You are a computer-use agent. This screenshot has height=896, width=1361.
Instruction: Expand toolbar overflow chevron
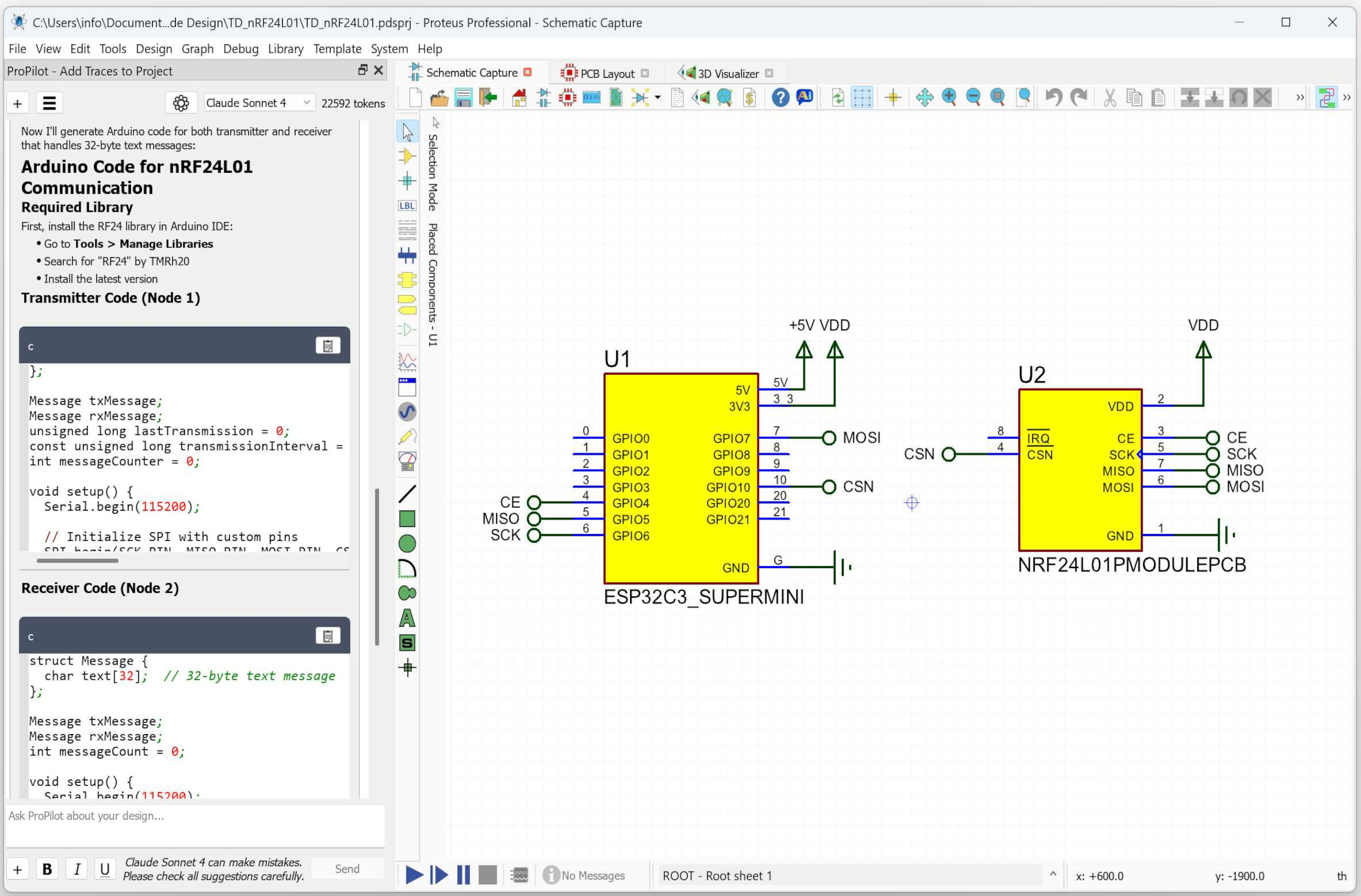(x=1299, y=97)
